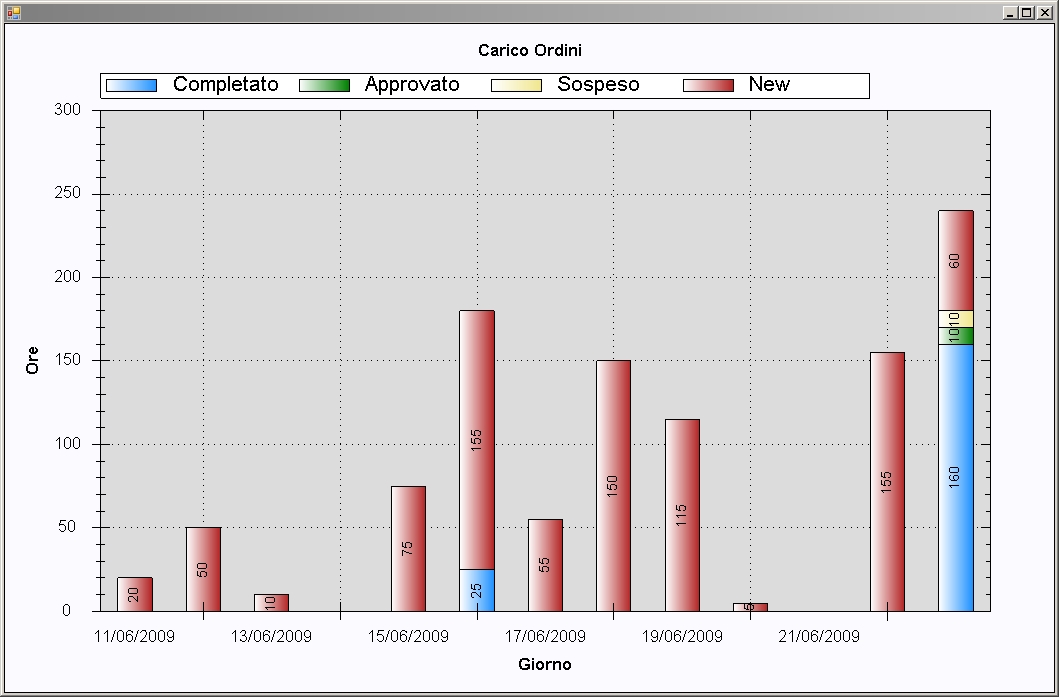Viewport: 1059px width, 697px height.
Task: Select the blue segment labeled 160
Action: (x=956, y=477)
